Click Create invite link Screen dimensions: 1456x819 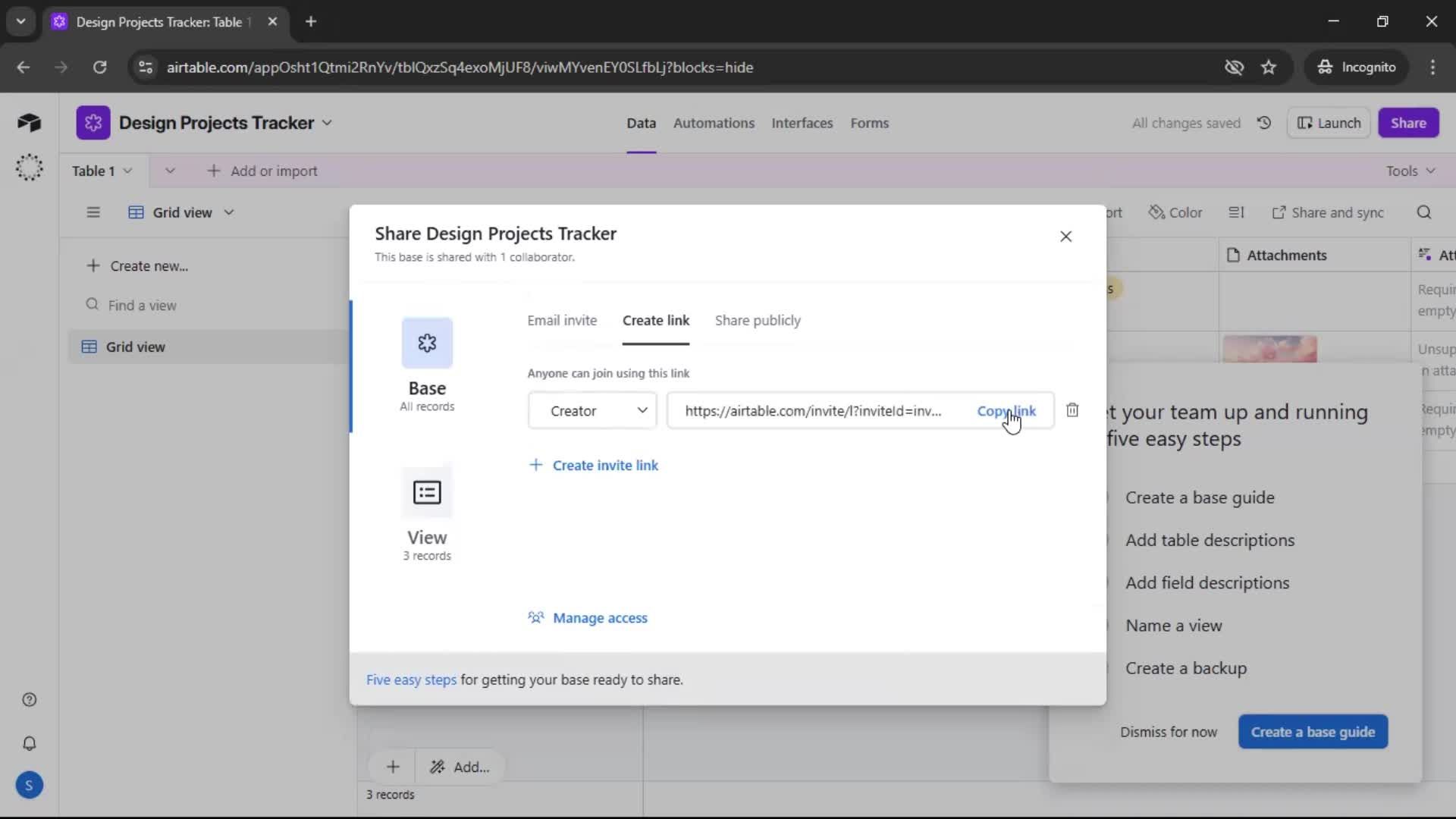click(593, 466)
